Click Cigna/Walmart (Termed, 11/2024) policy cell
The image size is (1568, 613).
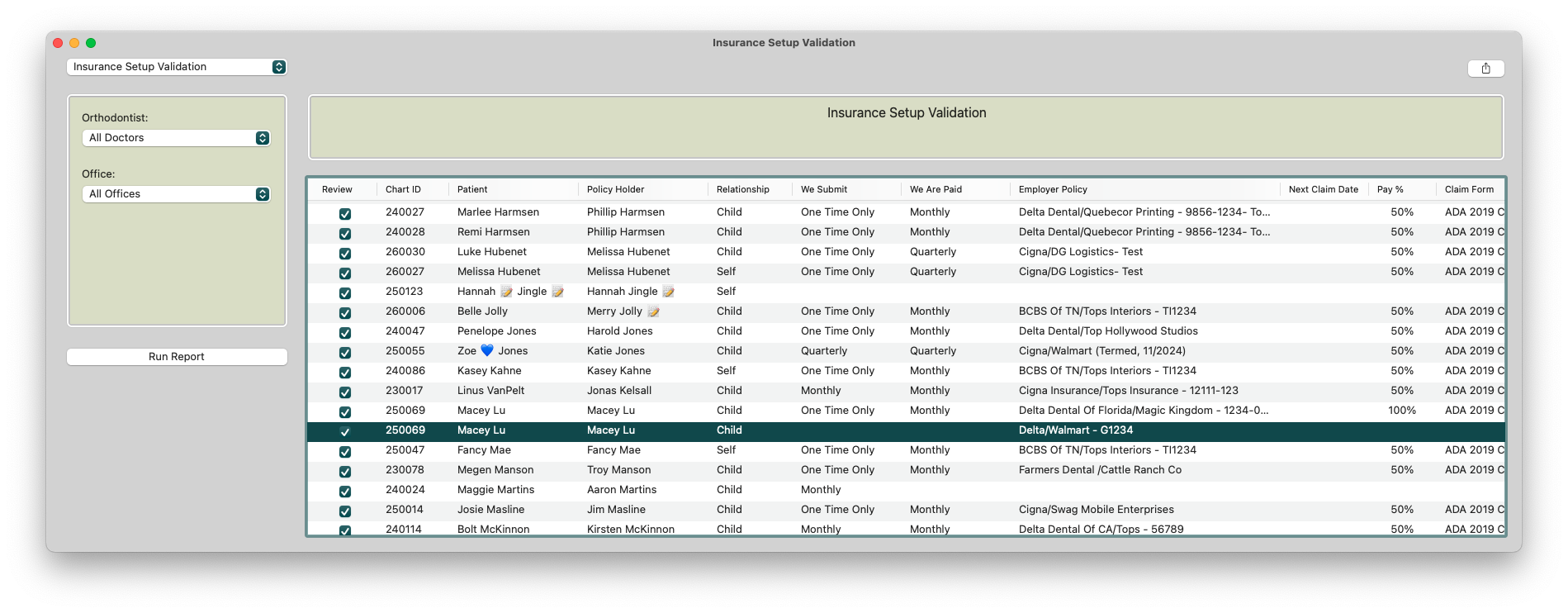(x=1101, y=351)
